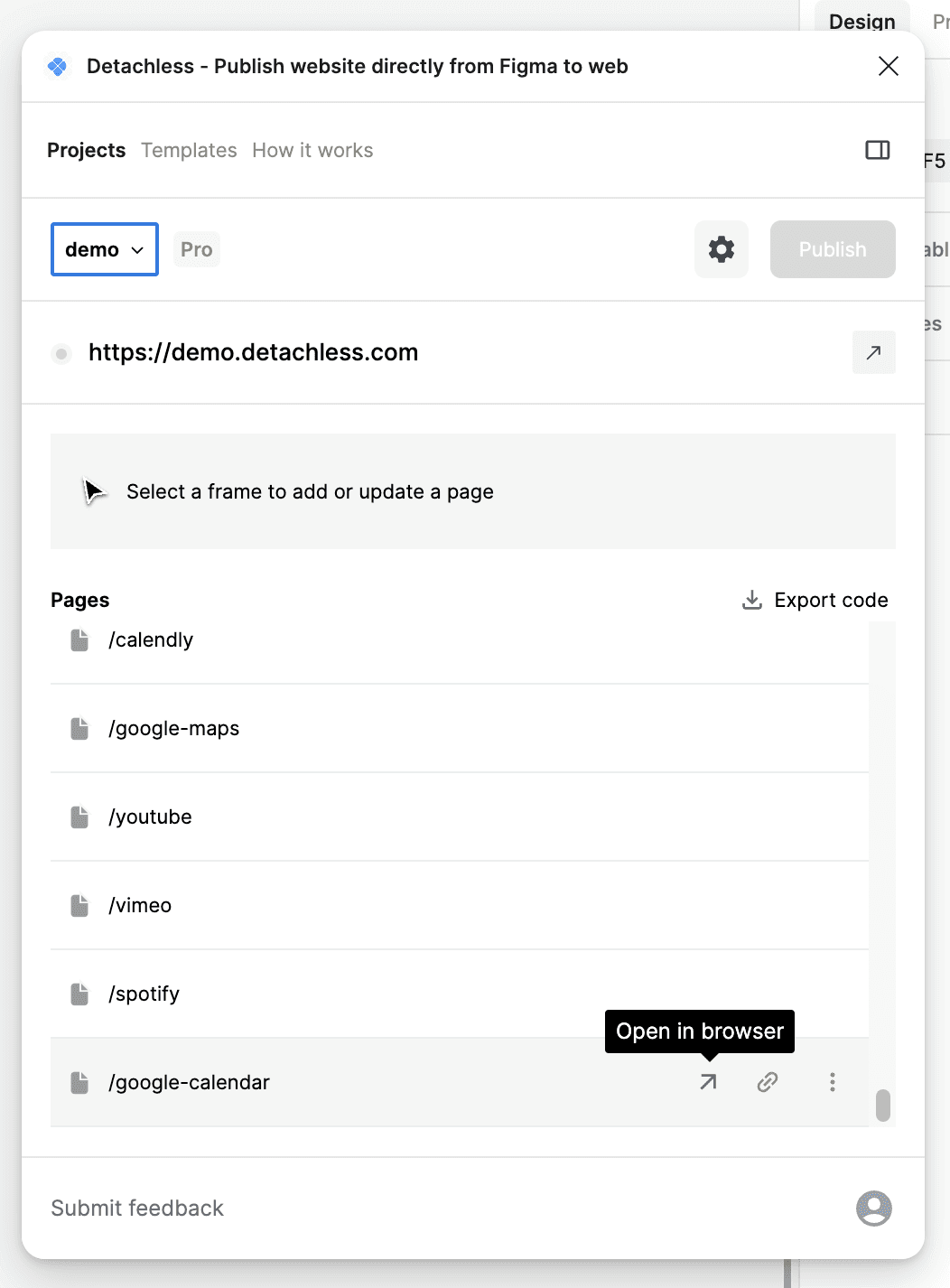Switch to the Projects tab
Screen dimensions: 950x1288
point(87,150)
